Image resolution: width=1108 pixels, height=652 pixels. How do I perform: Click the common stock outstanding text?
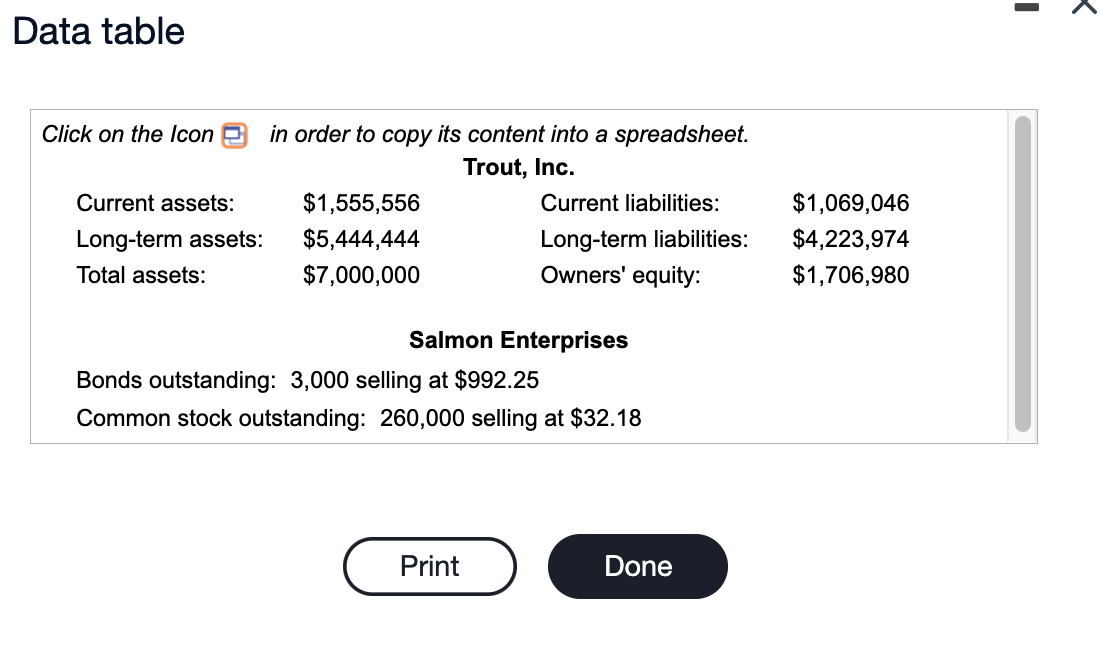click(358, 418)
